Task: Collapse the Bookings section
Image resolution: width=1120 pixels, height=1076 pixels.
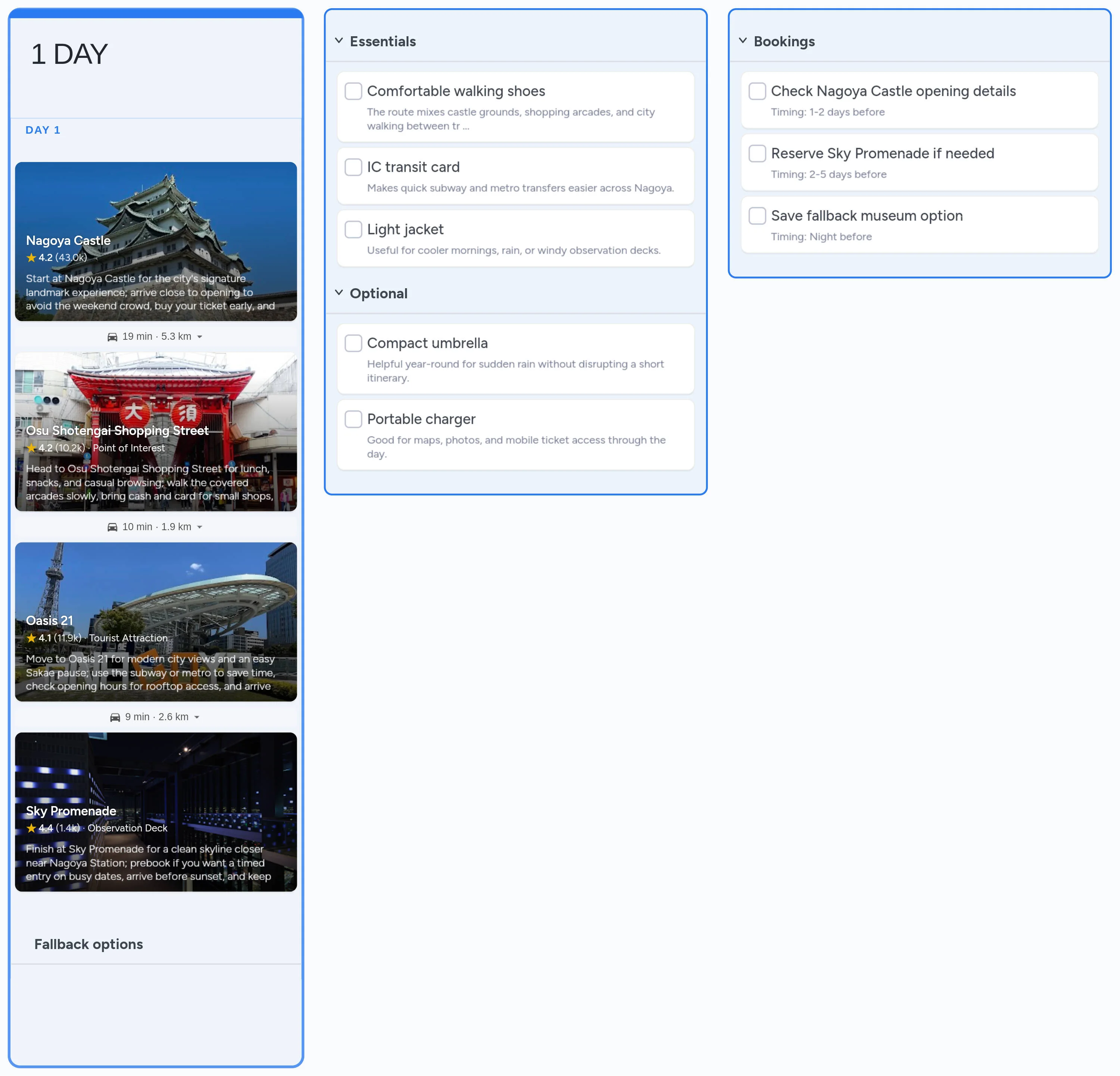Action: pos(743,41)
